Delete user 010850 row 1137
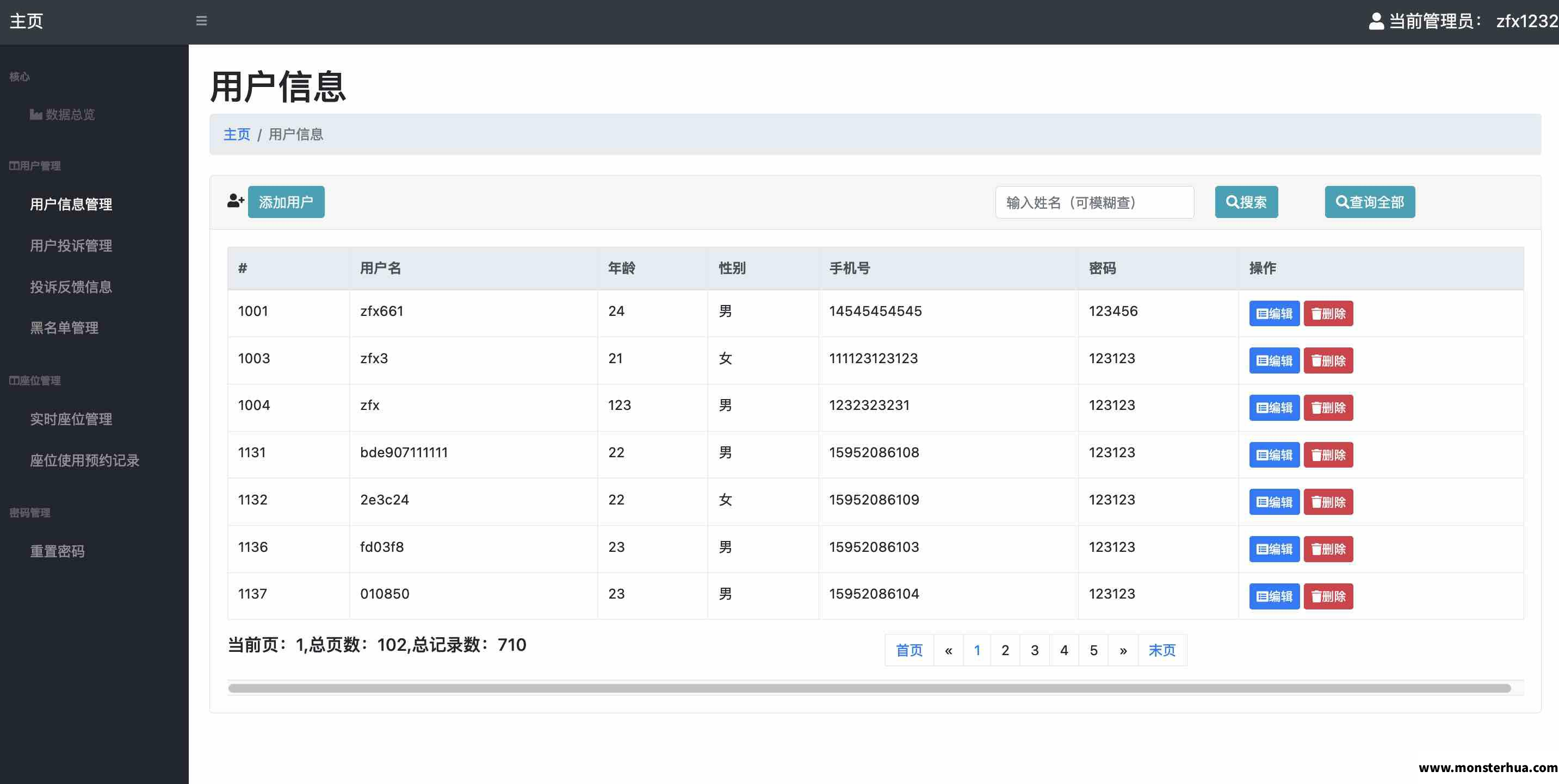Image resolution: width=1559 pixels, height=784 pixels. click(x=1328, y=596)
